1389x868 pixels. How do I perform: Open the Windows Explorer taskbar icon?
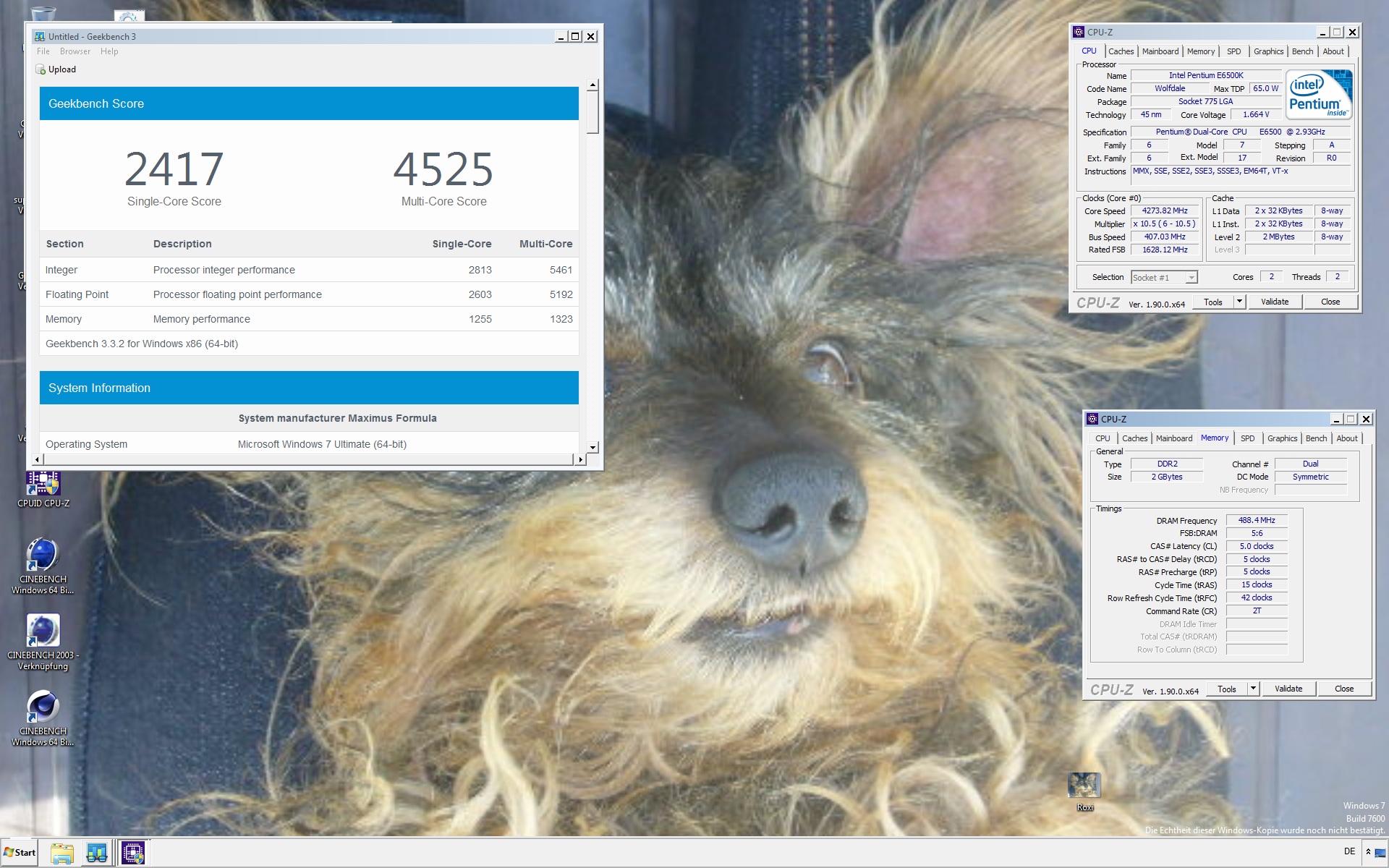click(62, 853)
